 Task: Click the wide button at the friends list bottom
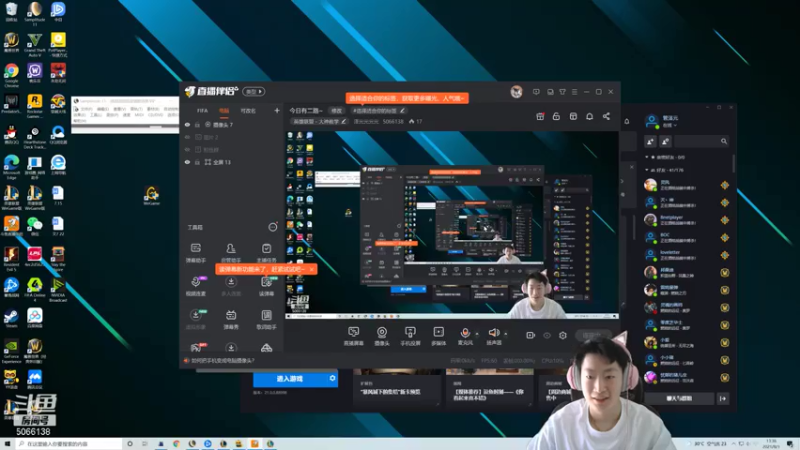(x=679, y=398)
